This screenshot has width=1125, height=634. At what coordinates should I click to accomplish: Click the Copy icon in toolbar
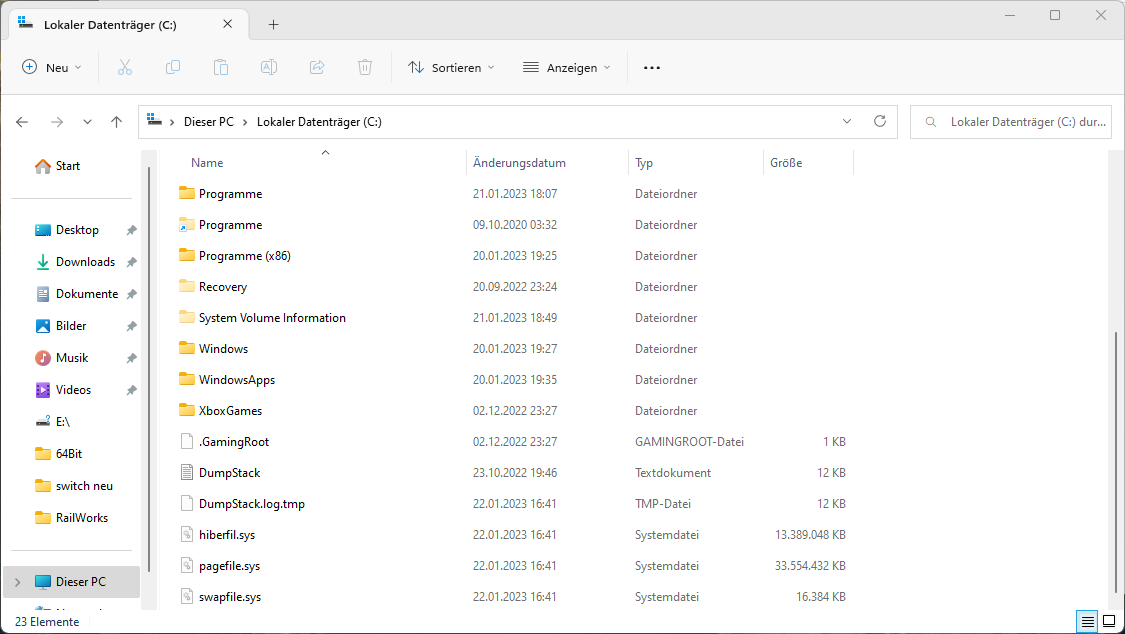click(x=173, y=67)
